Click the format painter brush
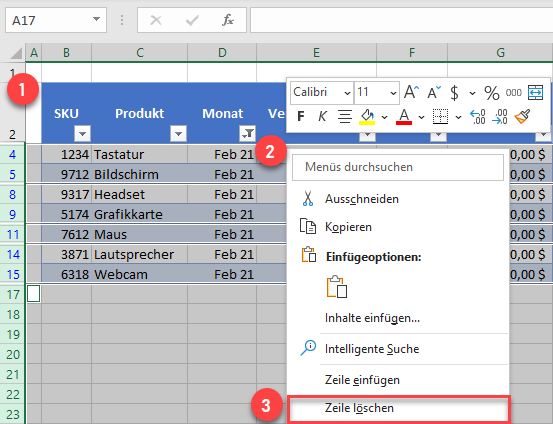553x424 pixels. 522,116
